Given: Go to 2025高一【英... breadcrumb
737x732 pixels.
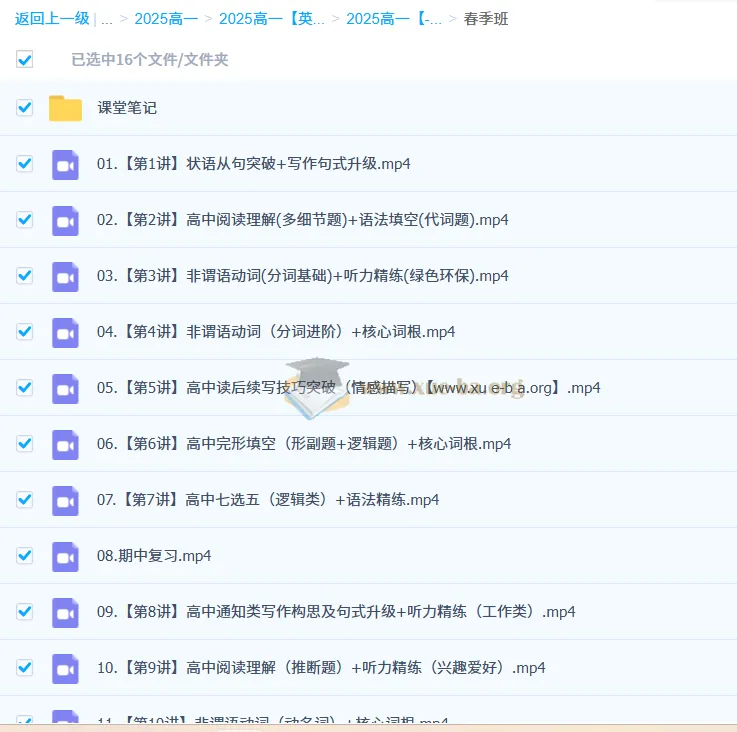Looking at the screenshot, I should [271, 19].
